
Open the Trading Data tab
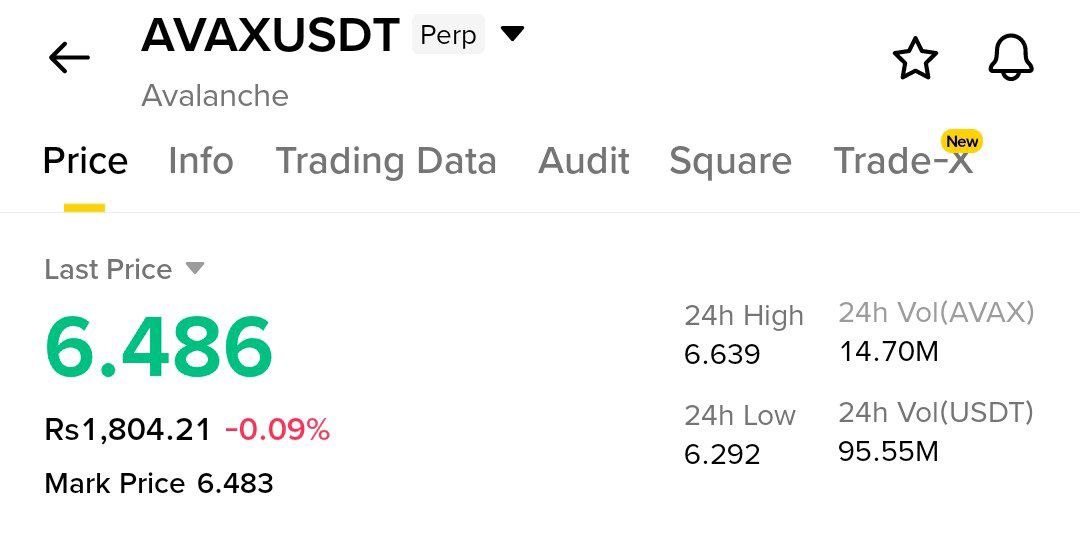[x=386, y=161]
